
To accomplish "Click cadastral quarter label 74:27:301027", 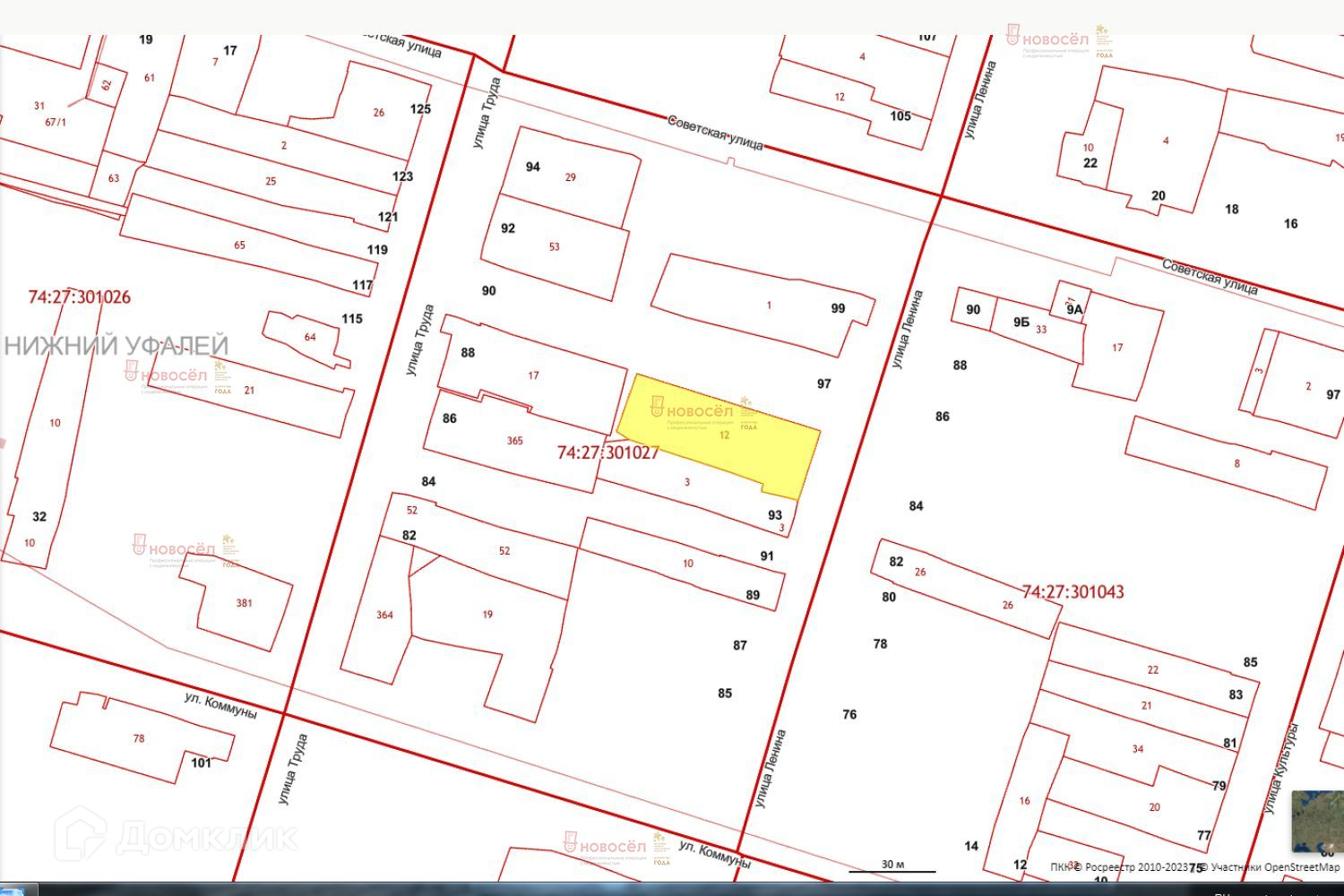I will pos(607,452).
